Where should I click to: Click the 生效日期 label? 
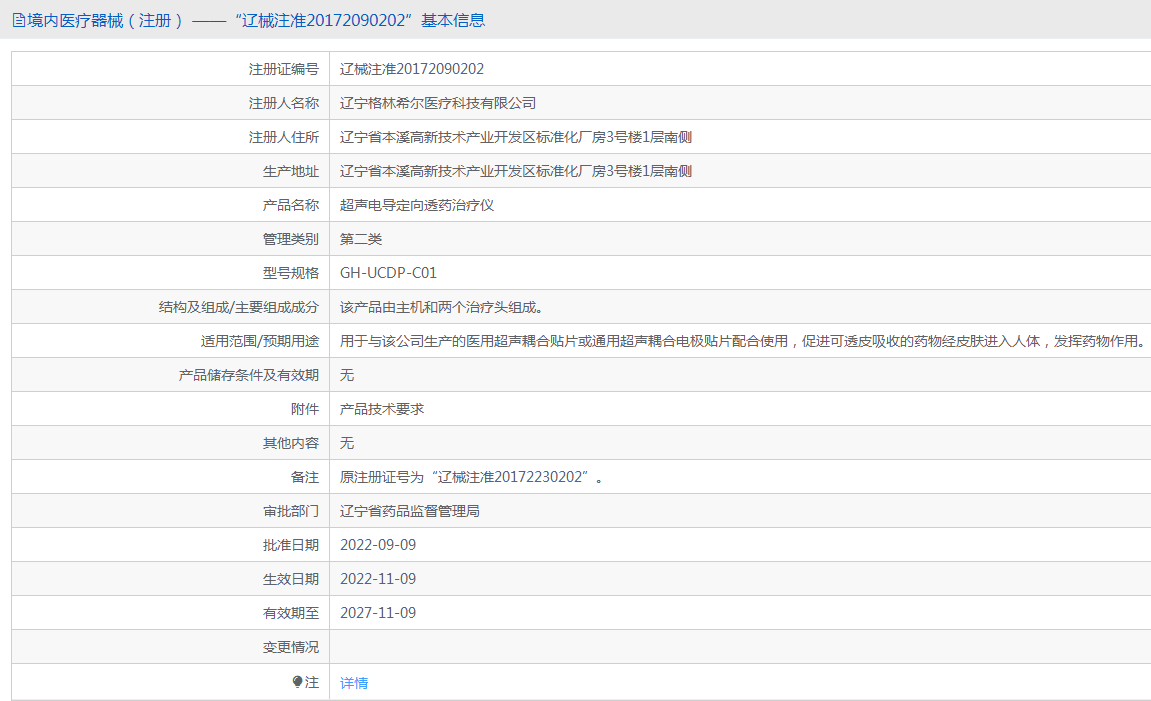pos(291,579)
